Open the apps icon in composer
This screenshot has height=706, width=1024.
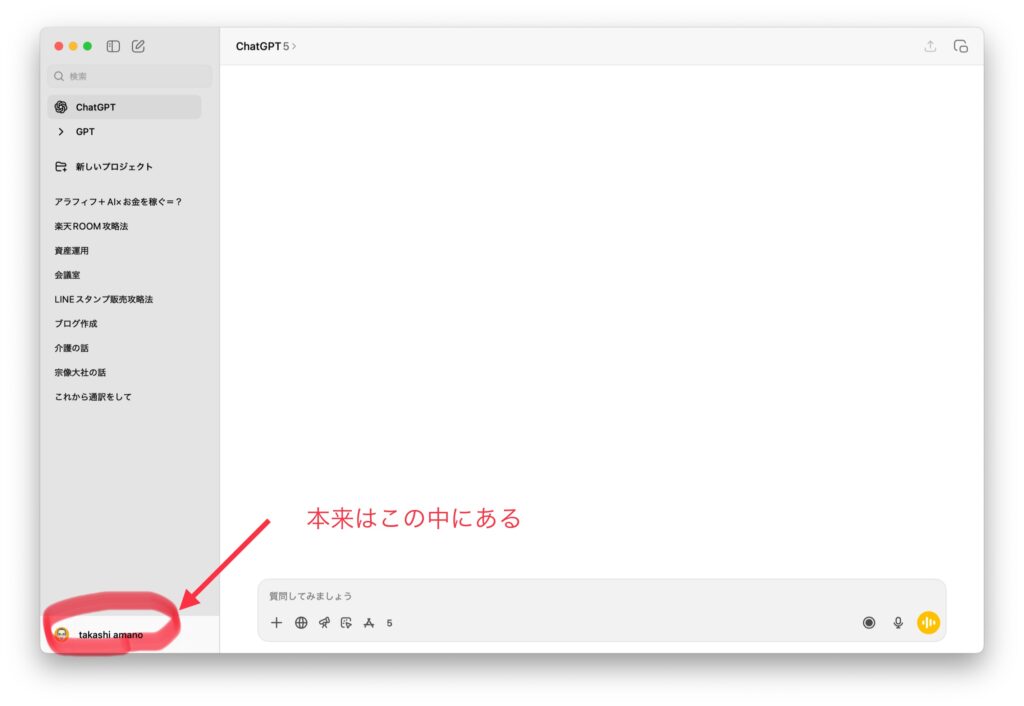(368, 623)
